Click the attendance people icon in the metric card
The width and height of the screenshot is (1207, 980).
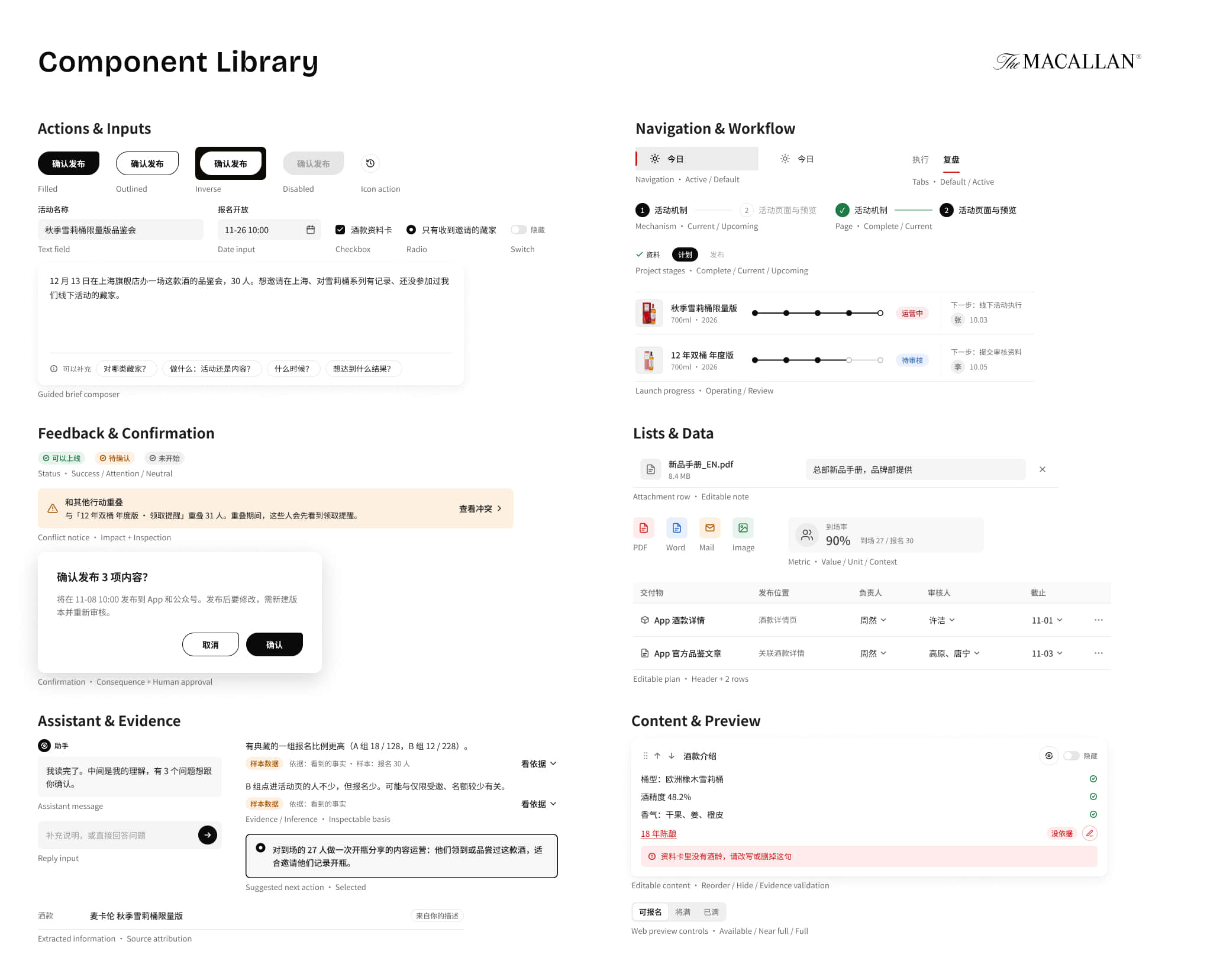pyautogui.click(x=806, y=535)
